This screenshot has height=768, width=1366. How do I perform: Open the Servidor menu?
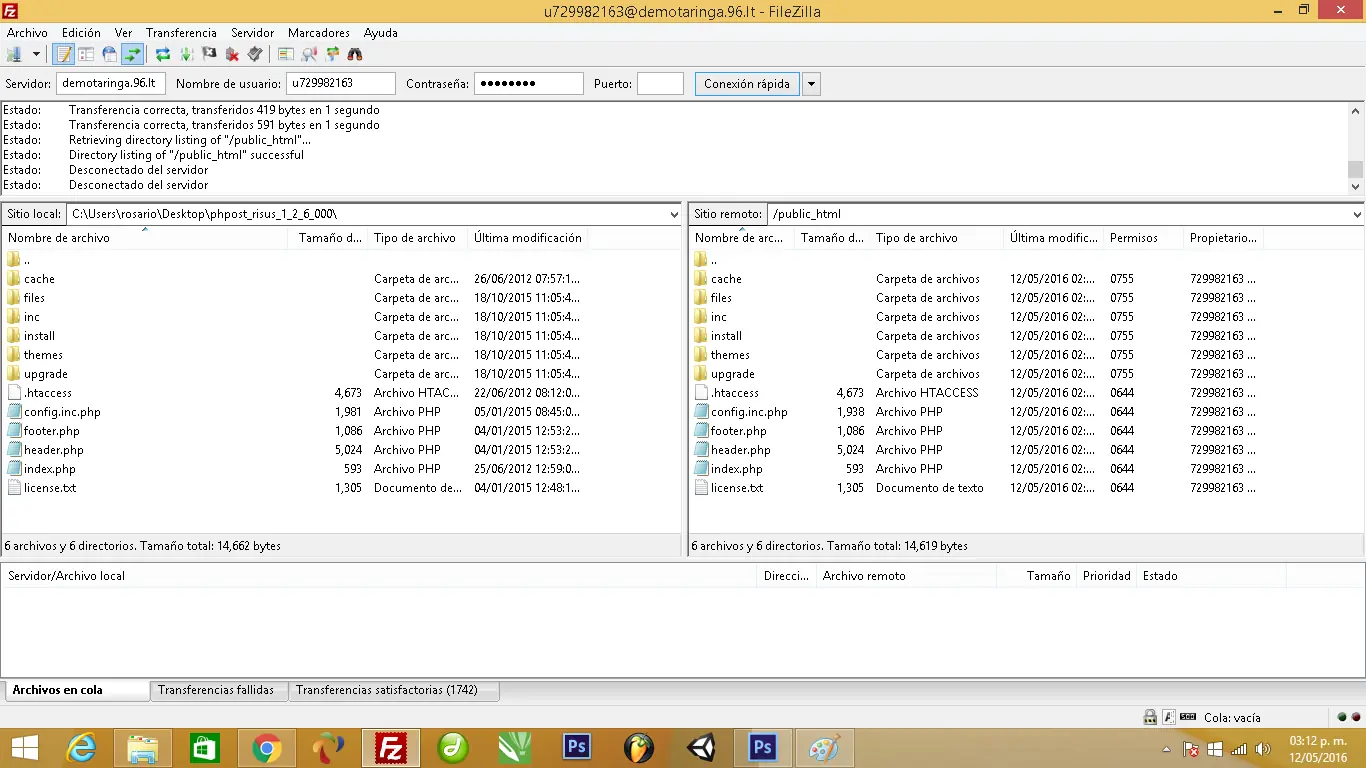coord(252,33)
